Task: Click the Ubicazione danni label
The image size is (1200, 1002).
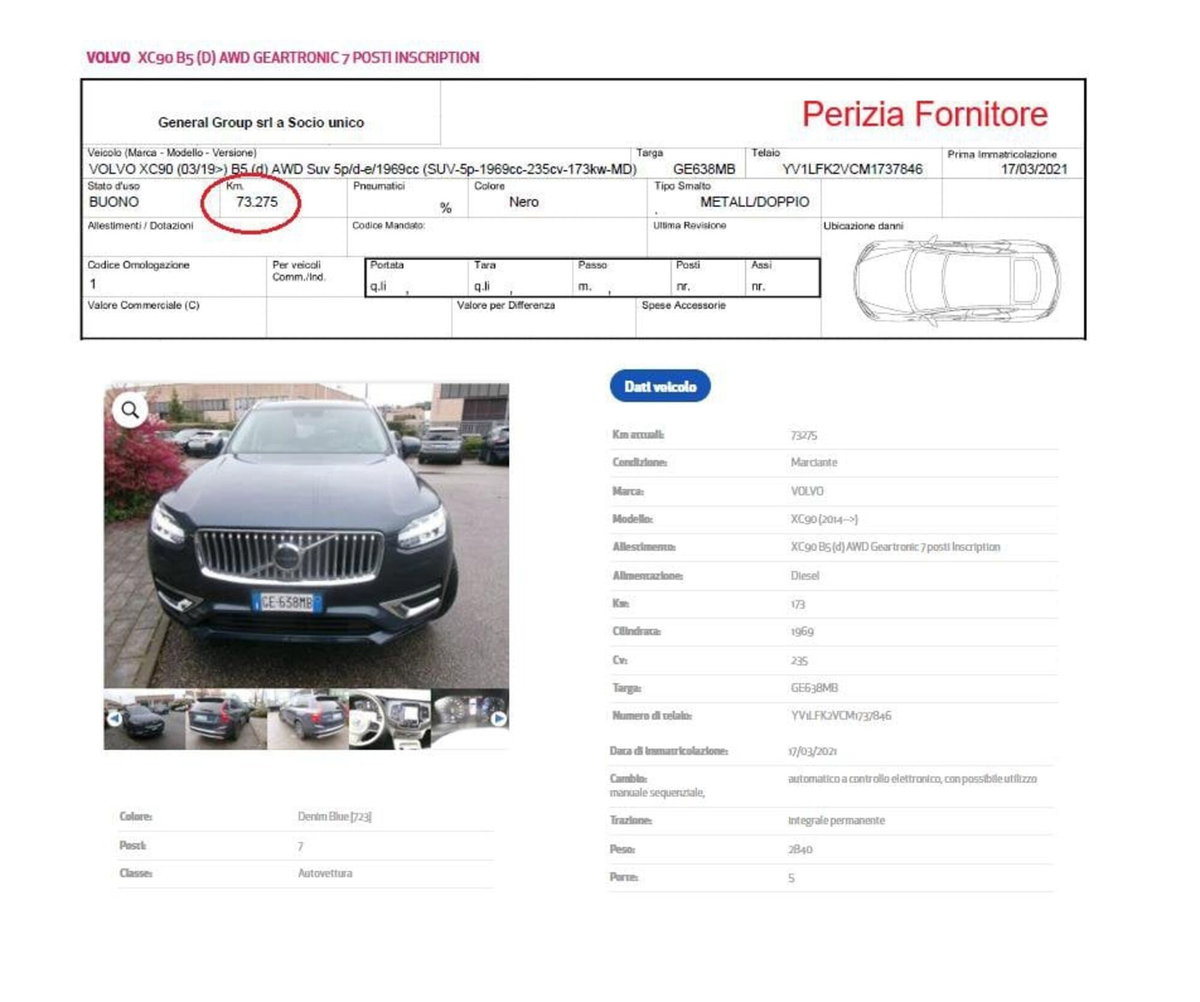Action: 863,227
